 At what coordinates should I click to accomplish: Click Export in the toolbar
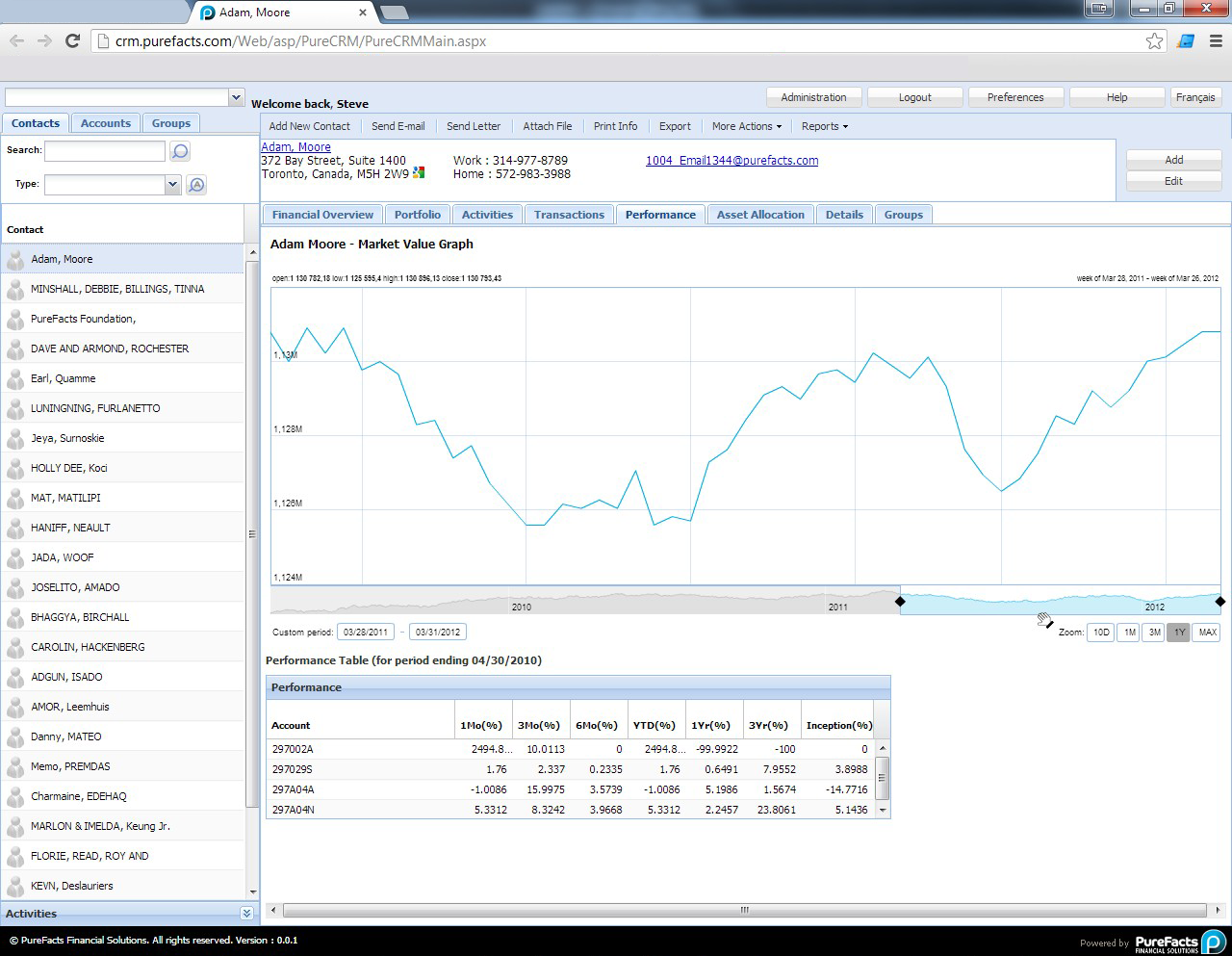tap(675, 126)
